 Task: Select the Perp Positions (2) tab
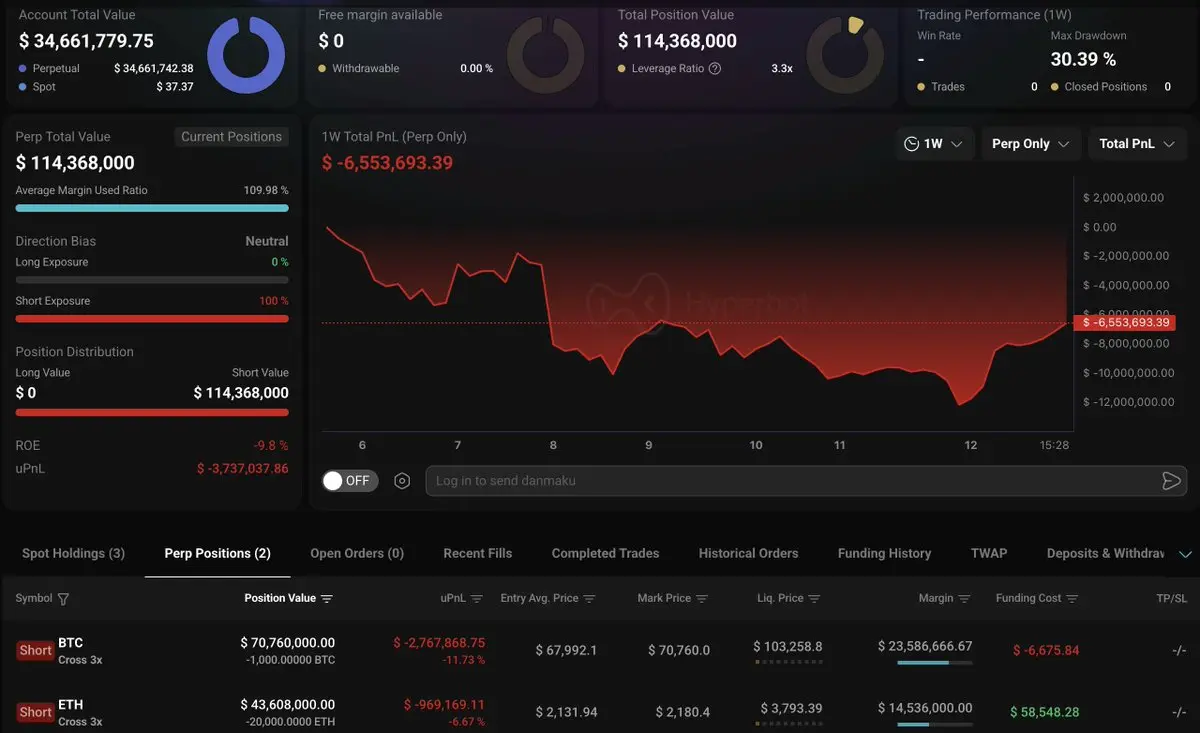[x=217, y=553]
